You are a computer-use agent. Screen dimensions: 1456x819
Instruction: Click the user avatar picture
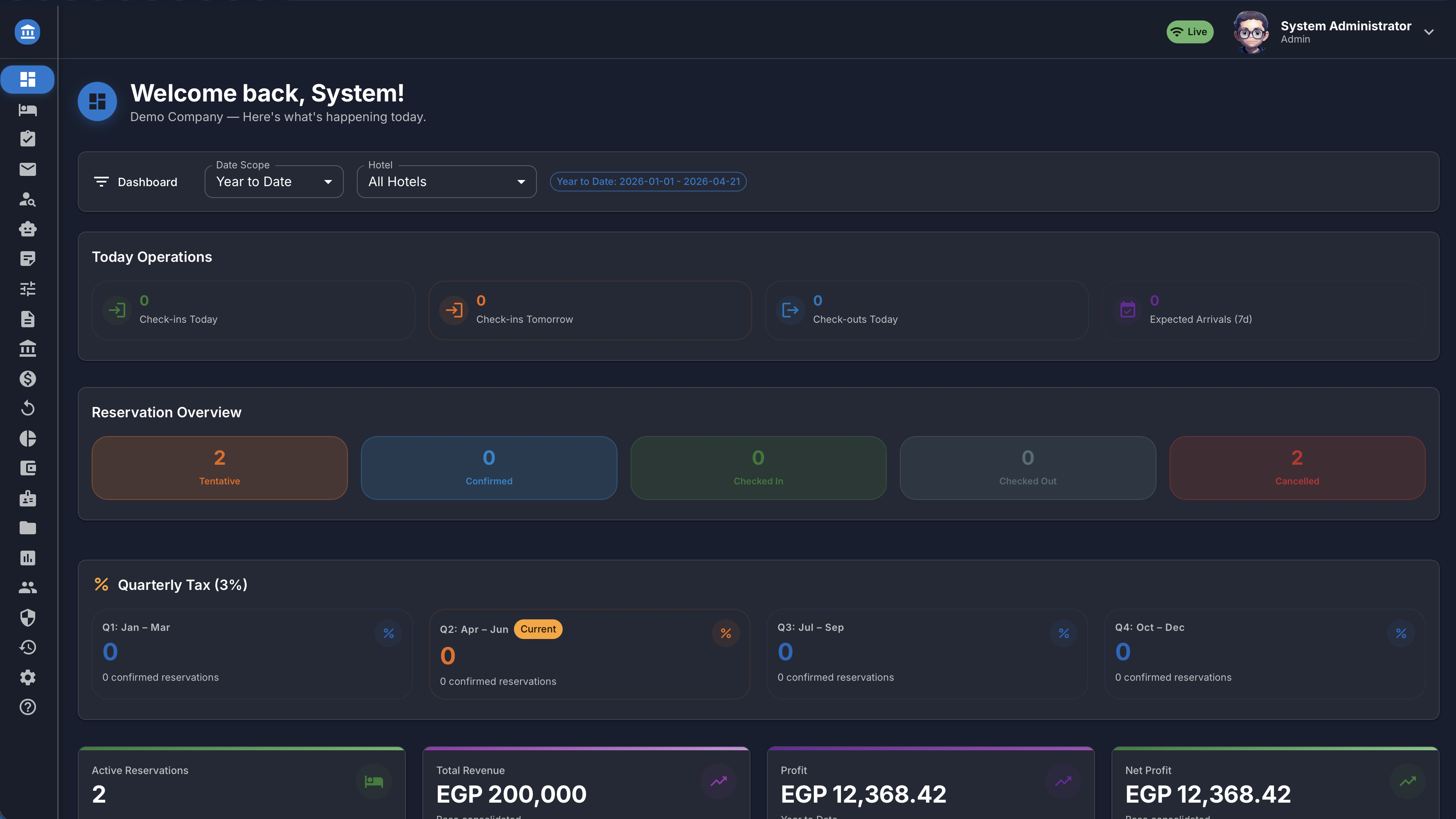click(1251, 32)
